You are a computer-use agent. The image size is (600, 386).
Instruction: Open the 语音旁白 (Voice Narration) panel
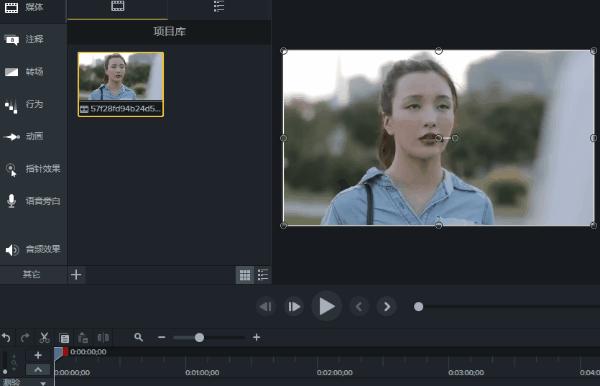point(33,201)
